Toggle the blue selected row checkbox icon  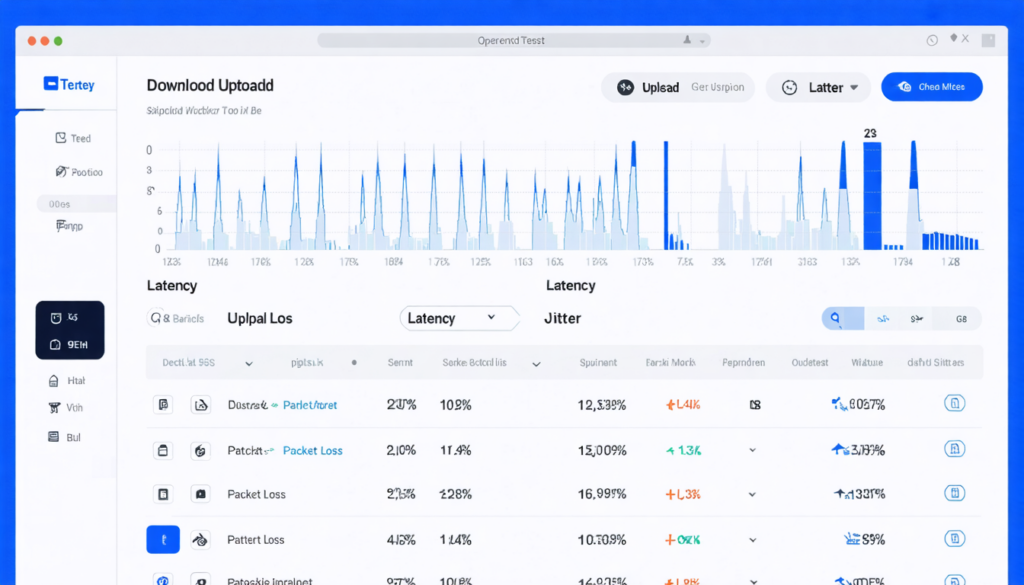(163, 539)
